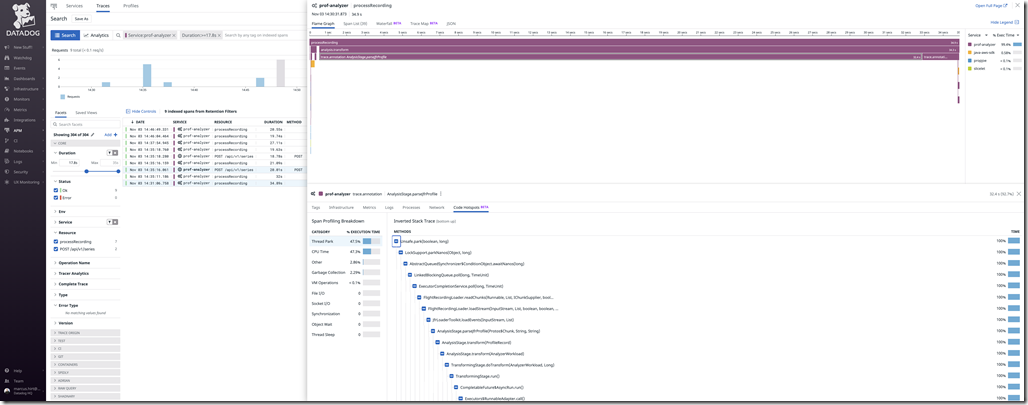Click Duration Min value field
Viewport: 1028px width, 405px height.
click(68, 162)
